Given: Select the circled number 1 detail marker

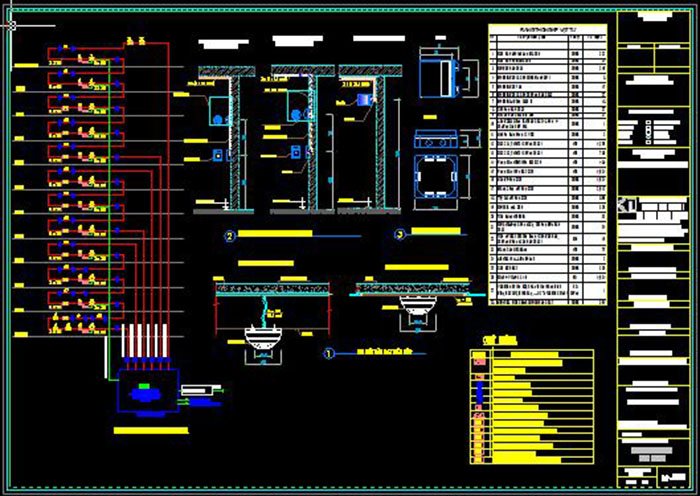Looking at the screenshot, I should [329, 353].
